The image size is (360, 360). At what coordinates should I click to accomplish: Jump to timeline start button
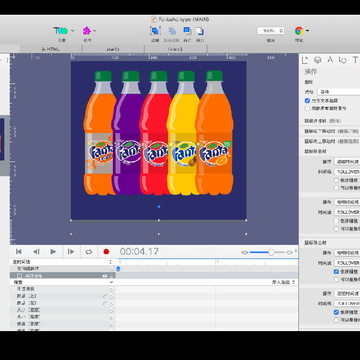(19, 252)
